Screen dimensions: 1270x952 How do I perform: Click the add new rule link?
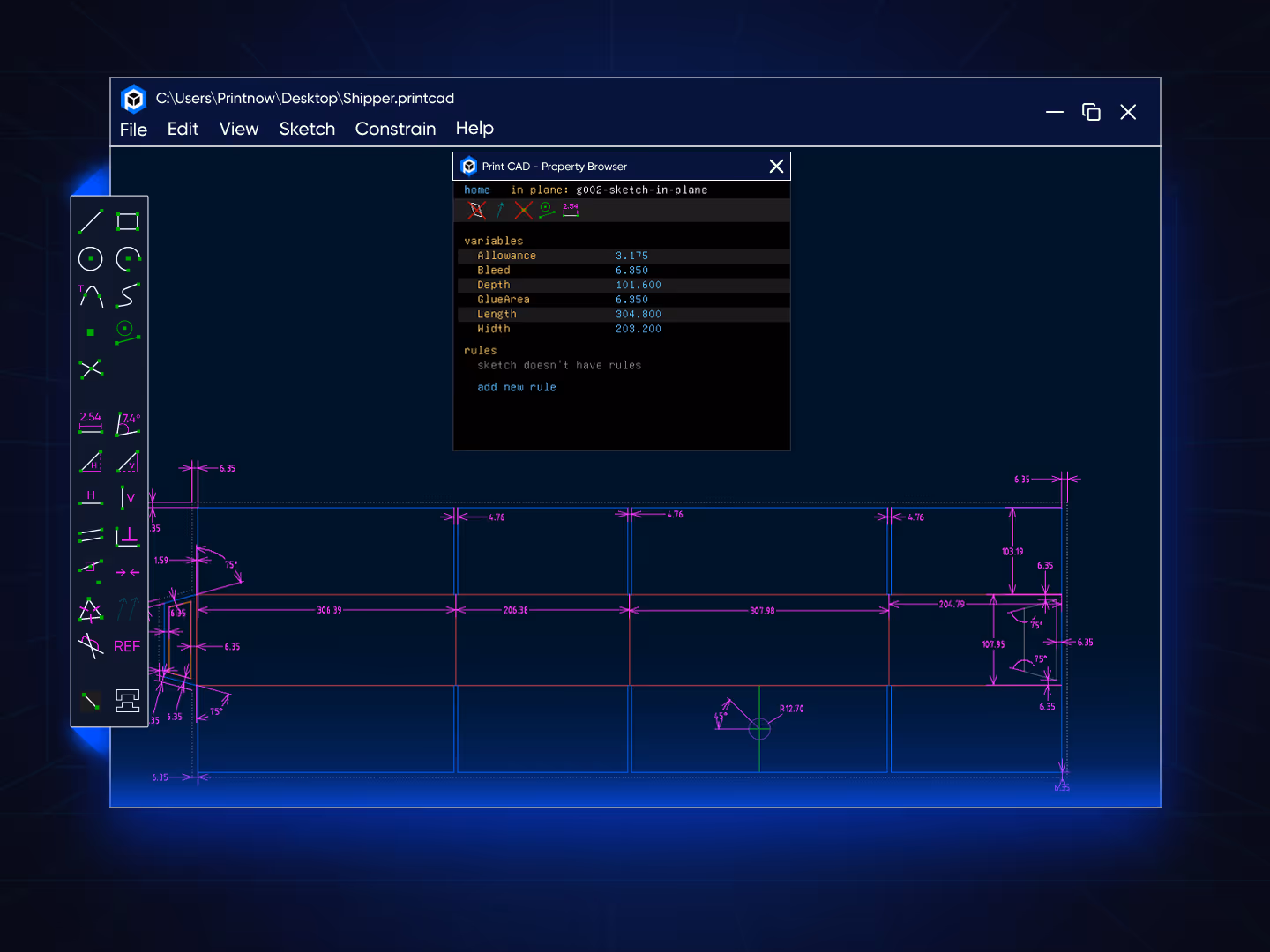(517, 387)
